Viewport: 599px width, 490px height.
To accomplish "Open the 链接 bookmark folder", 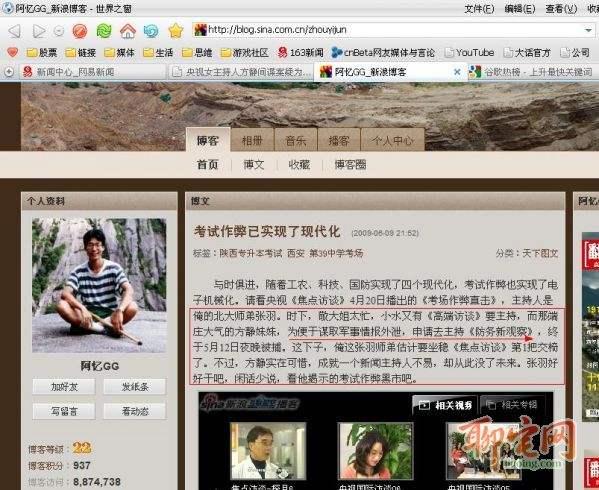I will click(x=81, y=52).
